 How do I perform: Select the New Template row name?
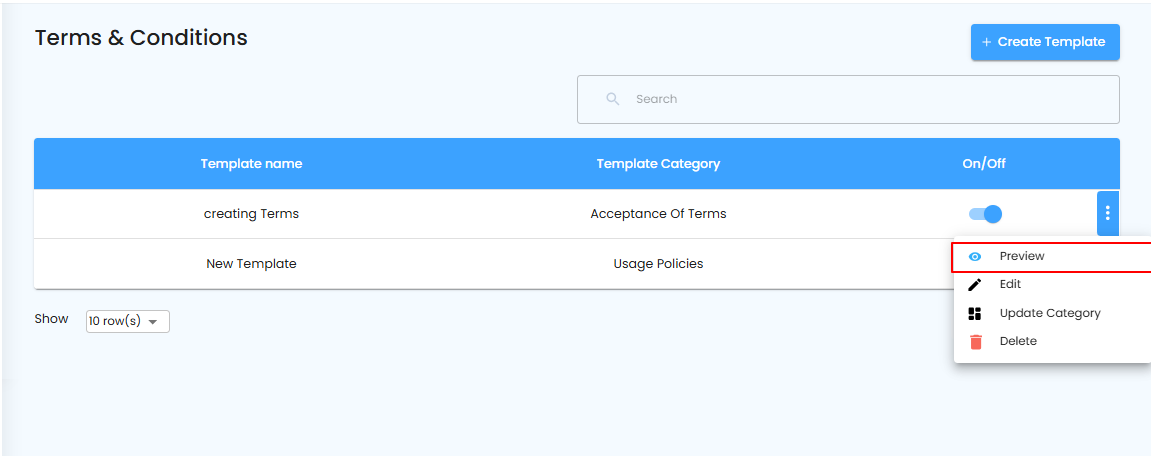point(251,264)
